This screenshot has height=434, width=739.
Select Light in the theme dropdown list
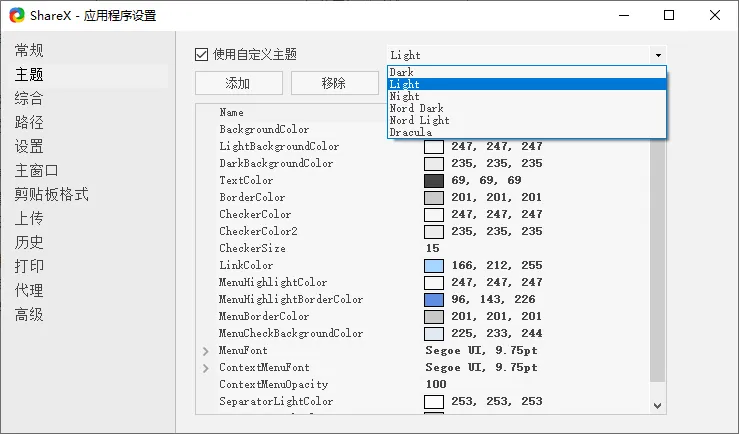(x=527, y=84)
